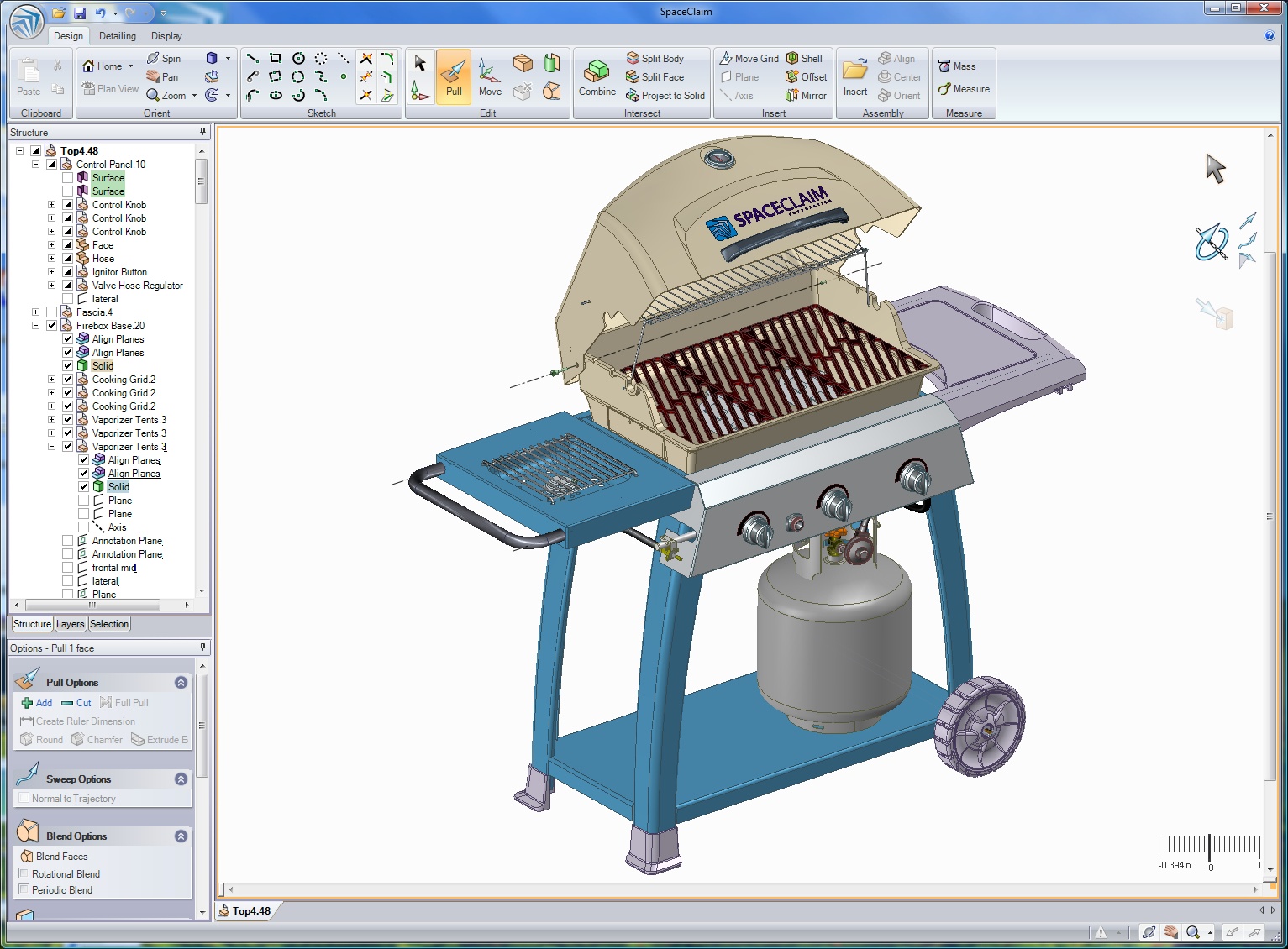This screenshot has width=1288, height=949.
Task: Select the Pull tool
Action: tap(454, 76)
